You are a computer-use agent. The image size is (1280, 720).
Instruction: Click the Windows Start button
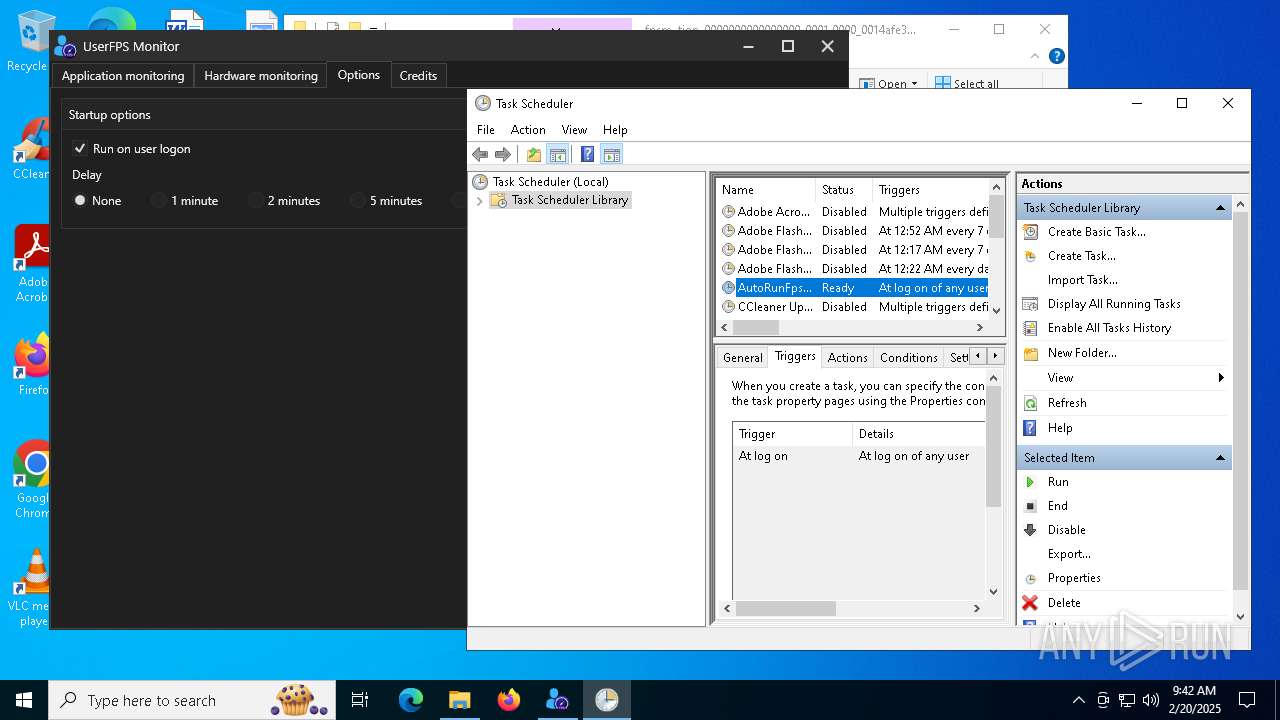[x=24, y=700]
